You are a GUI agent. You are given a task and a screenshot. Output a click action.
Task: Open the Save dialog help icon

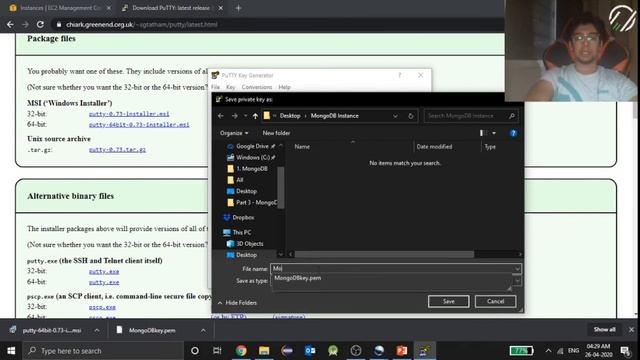click(513, 133)
